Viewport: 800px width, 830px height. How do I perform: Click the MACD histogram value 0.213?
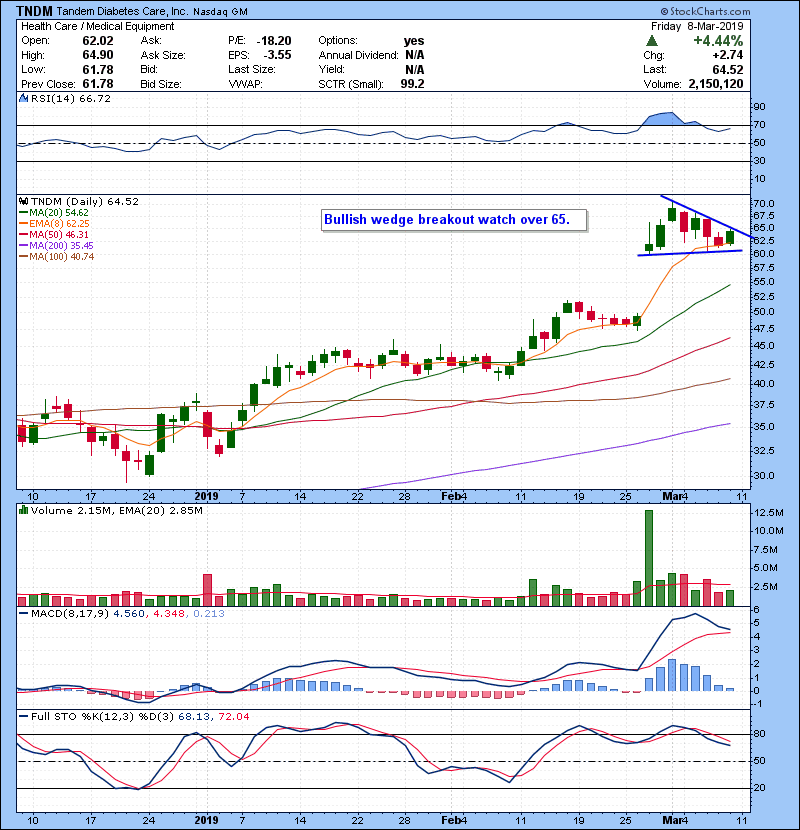tap(209, 614)
